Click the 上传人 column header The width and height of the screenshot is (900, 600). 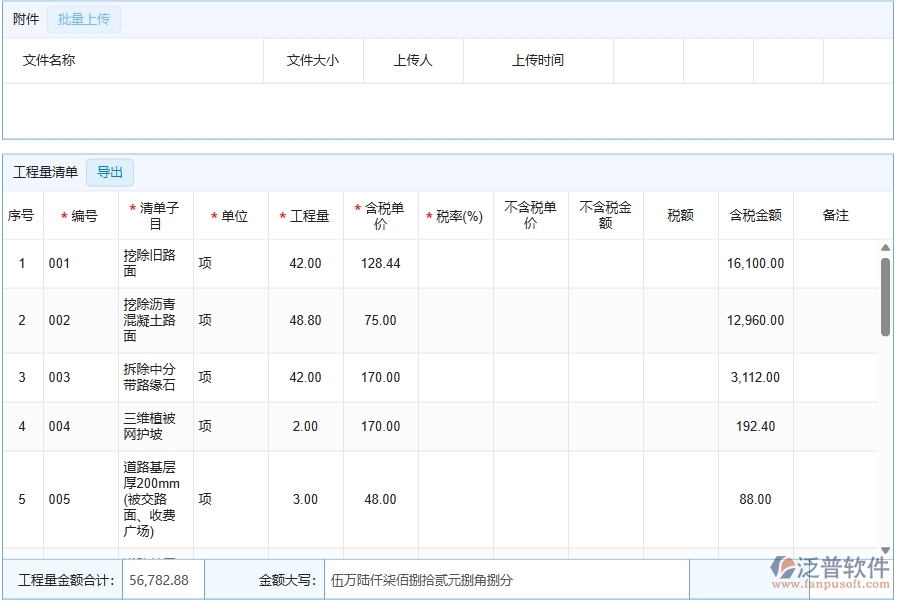412,60
